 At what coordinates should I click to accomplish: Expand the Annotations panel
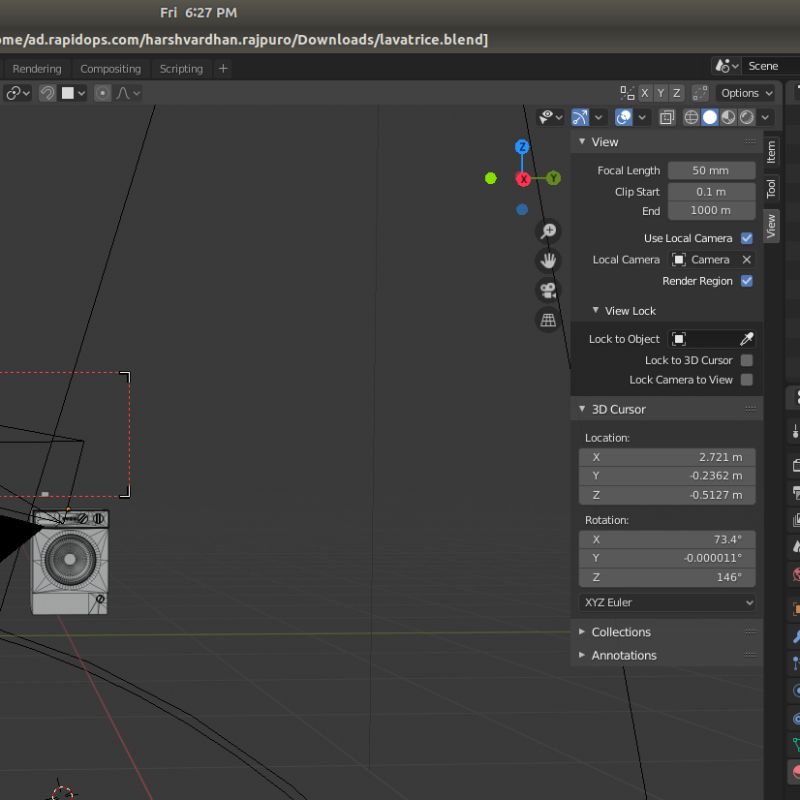(x=582, y=655)
